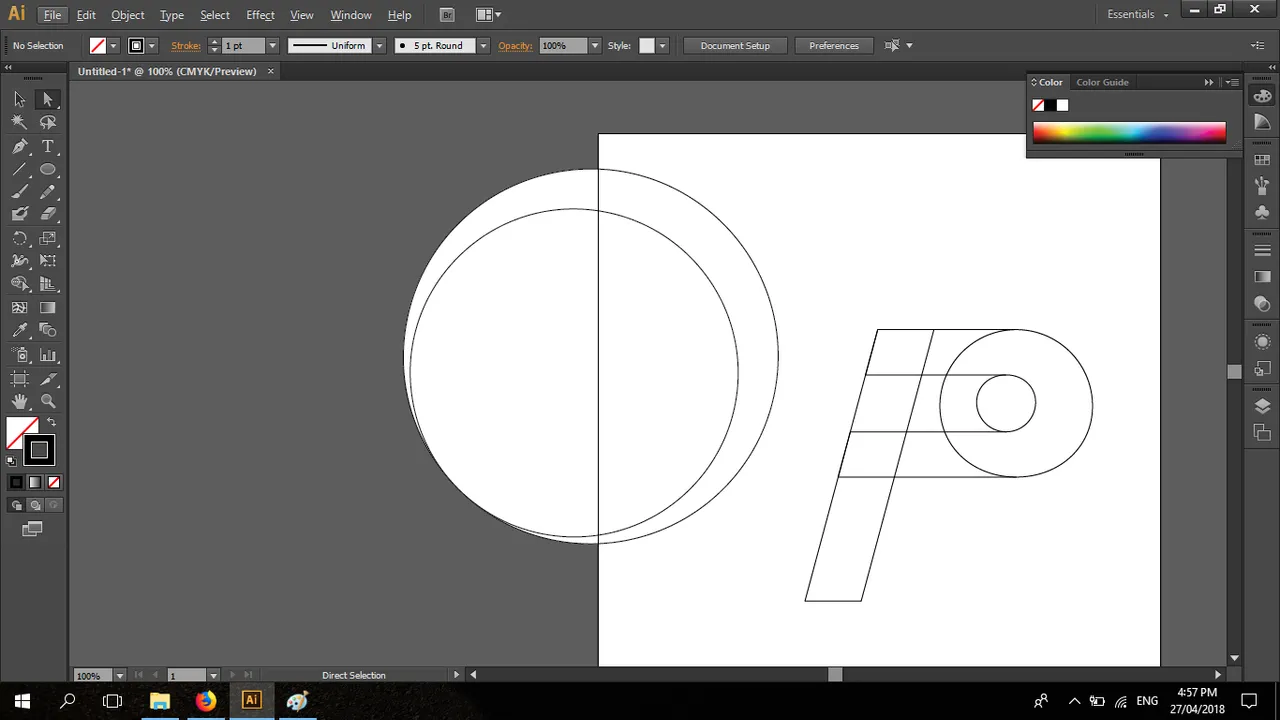Select the Ellipse tool
Image resolution: width=1280 pixels, height=720 pixels.
47,169
